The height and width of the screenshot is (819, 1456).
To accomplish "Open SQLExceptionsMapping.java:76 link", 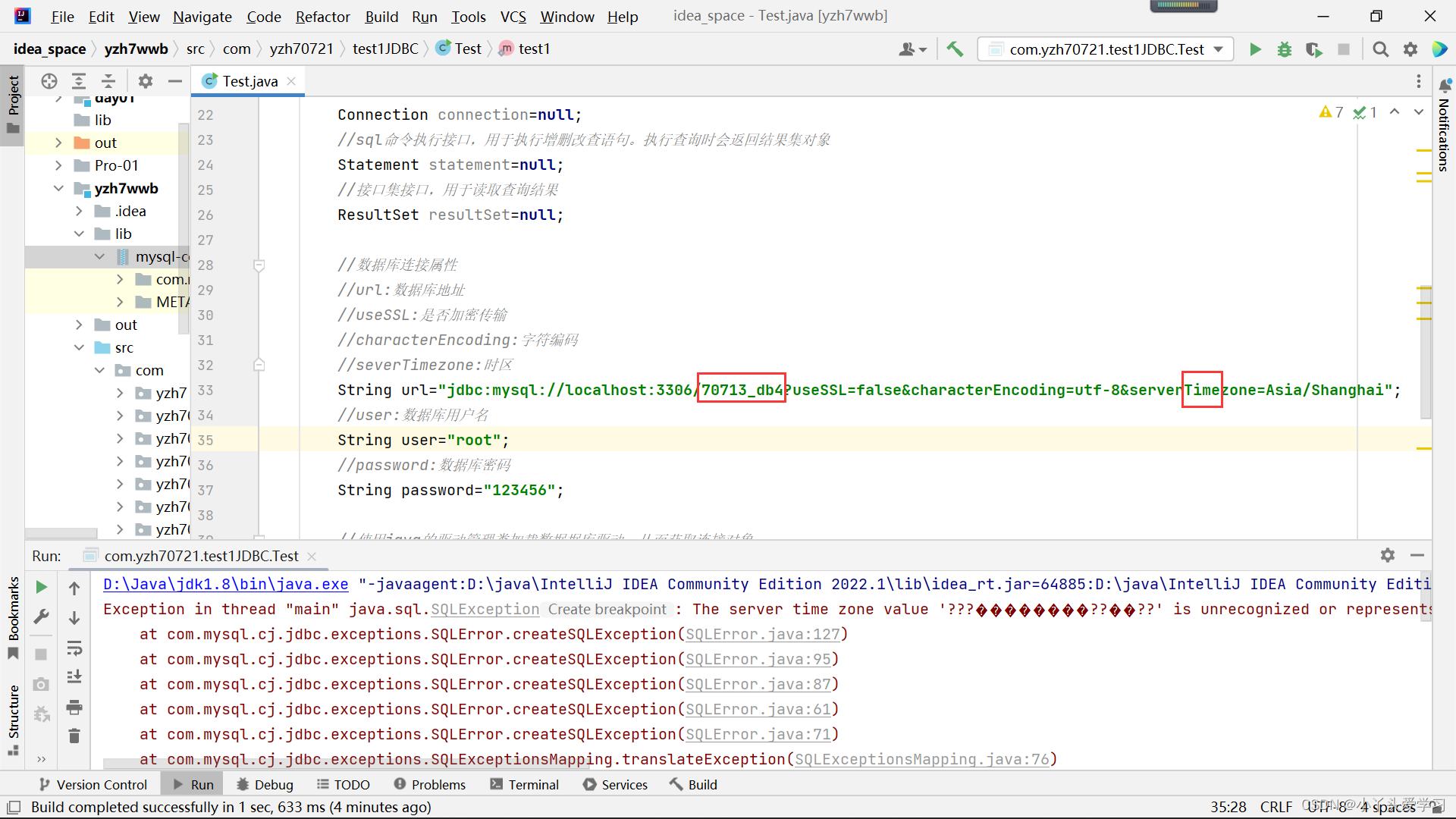I will (922, 759).
